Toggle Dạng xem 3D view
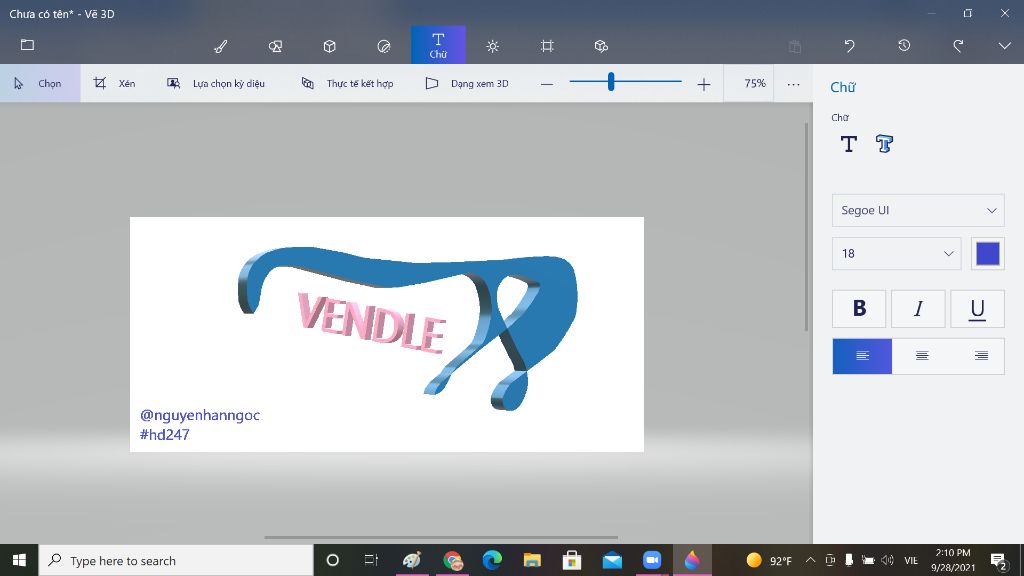 (467, 83)
